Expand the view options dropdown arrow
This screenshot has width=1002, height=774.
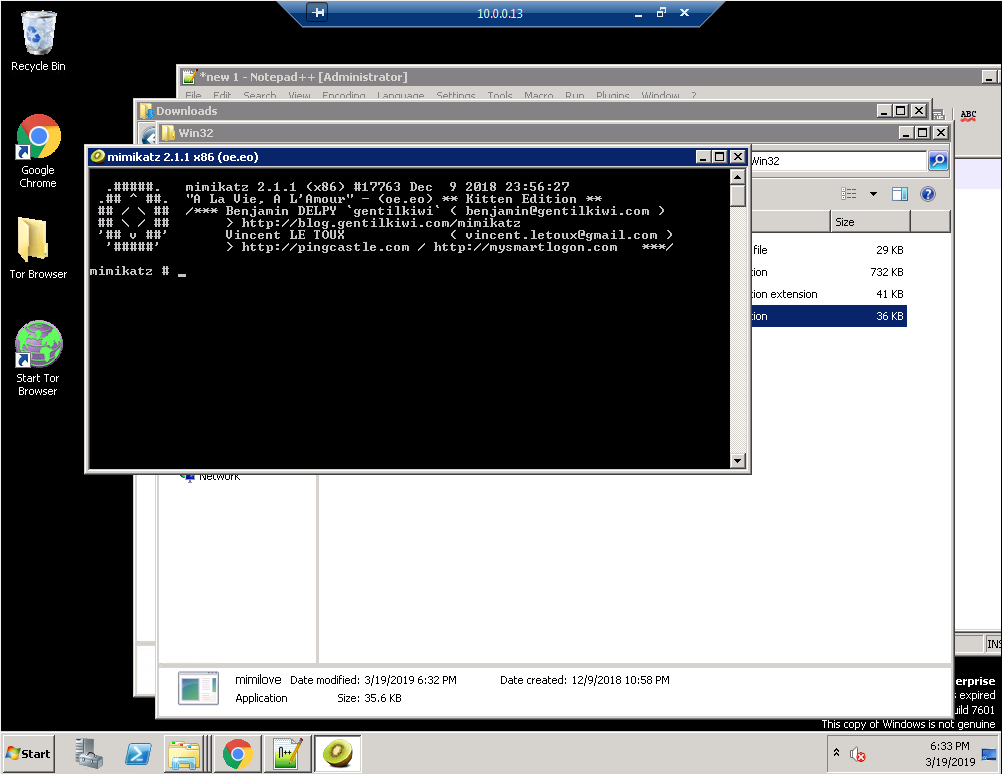coord(873,194)
